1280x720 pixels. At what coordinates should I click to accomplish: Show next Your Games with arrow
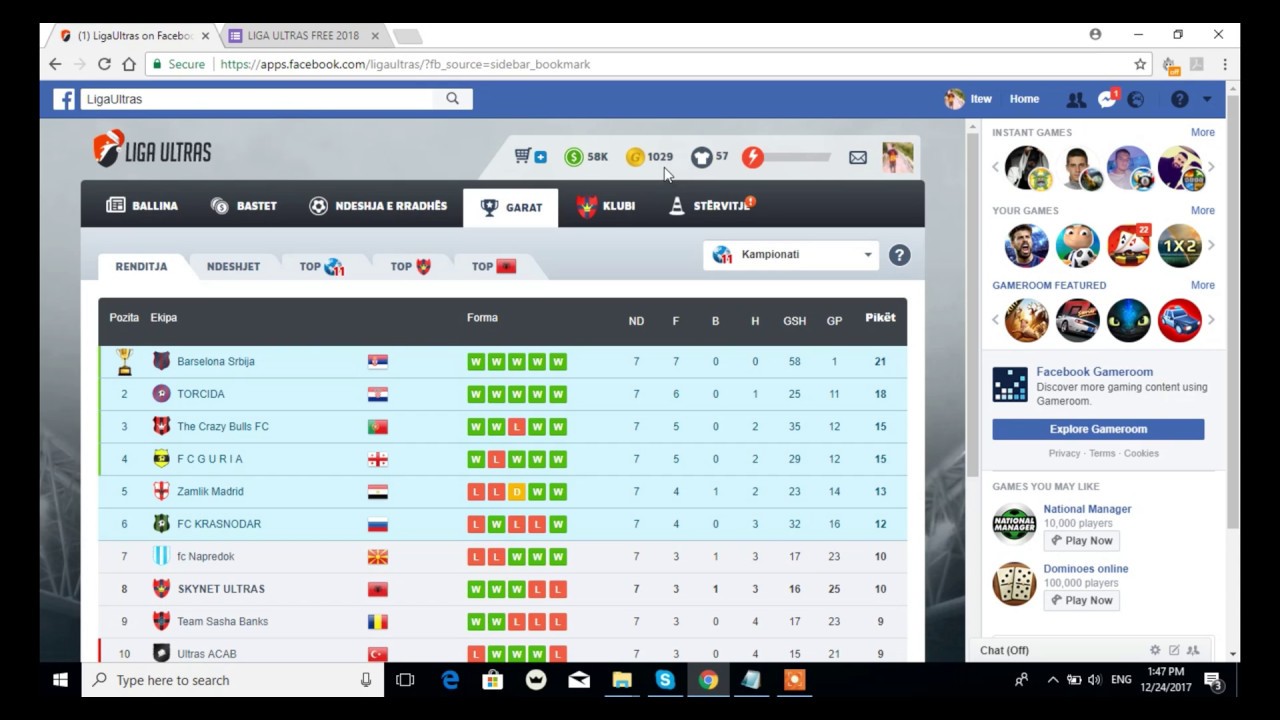(1211, 245)
